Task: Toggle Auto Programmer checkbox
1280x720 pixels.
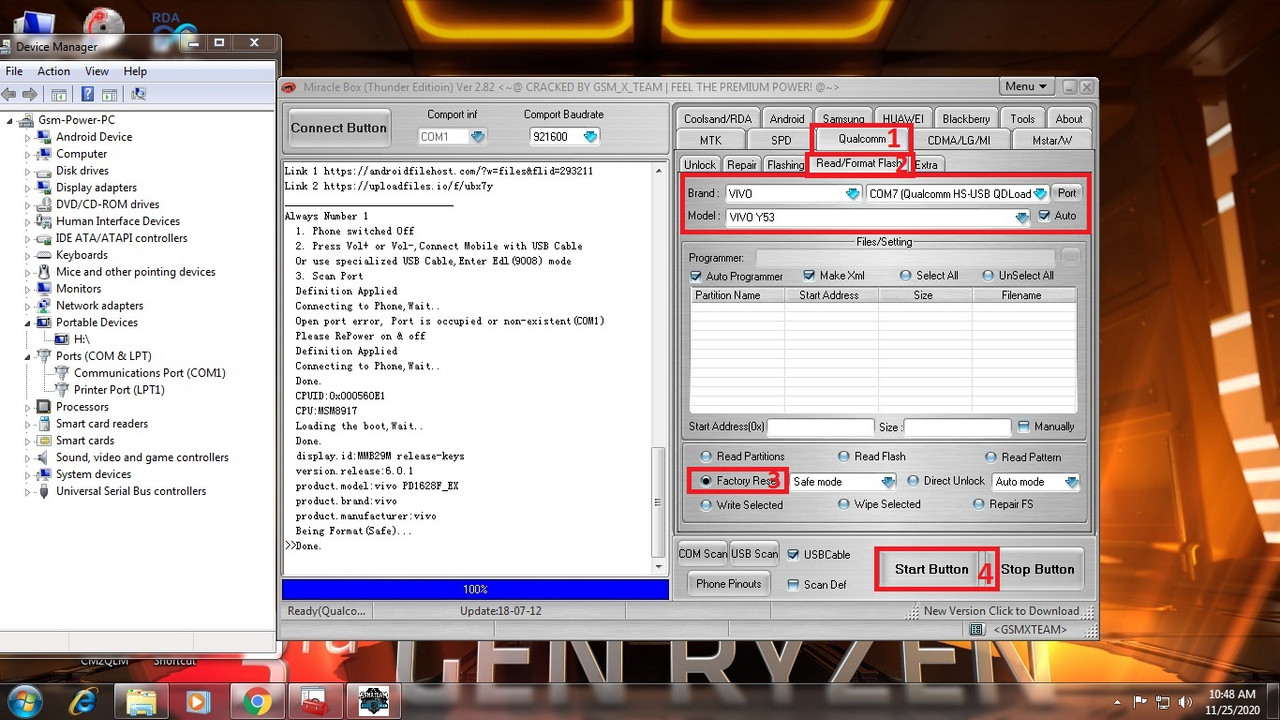Action: coord(696,276)
